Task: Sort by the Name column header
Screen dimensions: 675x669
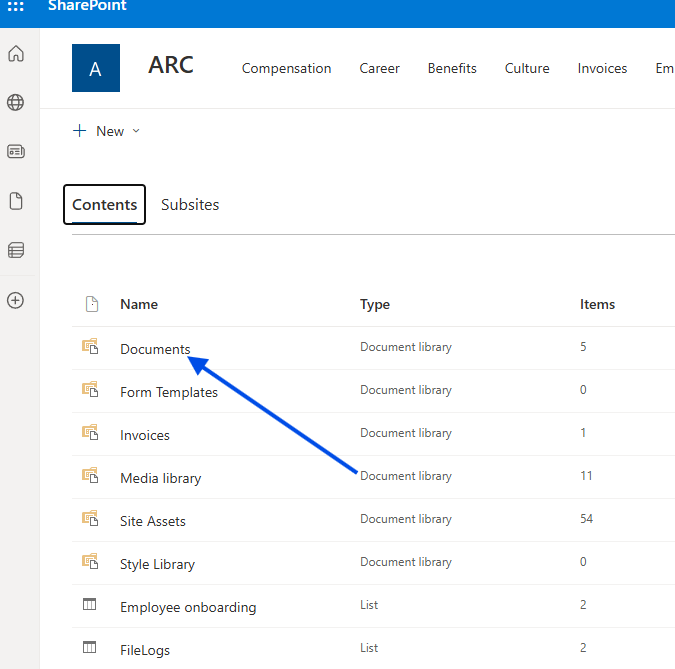Action: click(x=139, y=304)
